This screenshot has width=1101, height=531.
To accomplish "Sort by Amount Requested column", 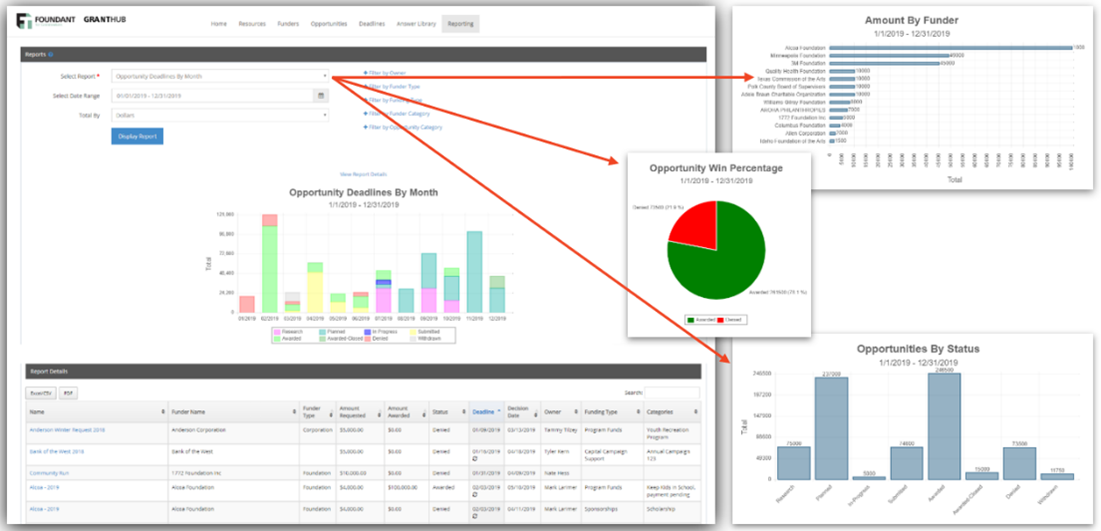I will (379, 410).
